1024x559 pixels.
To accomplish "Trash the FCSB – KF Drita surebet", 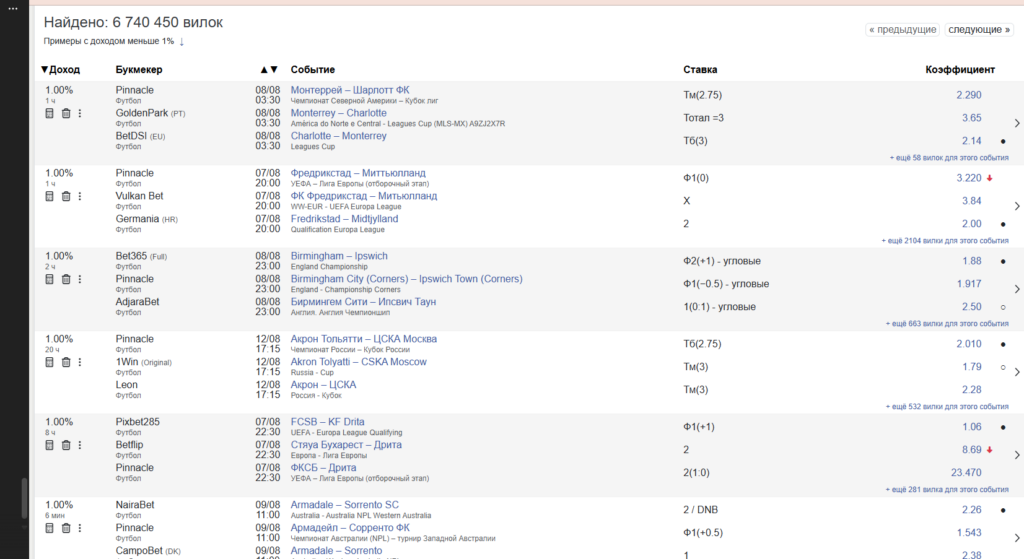I will coord(66,445).
